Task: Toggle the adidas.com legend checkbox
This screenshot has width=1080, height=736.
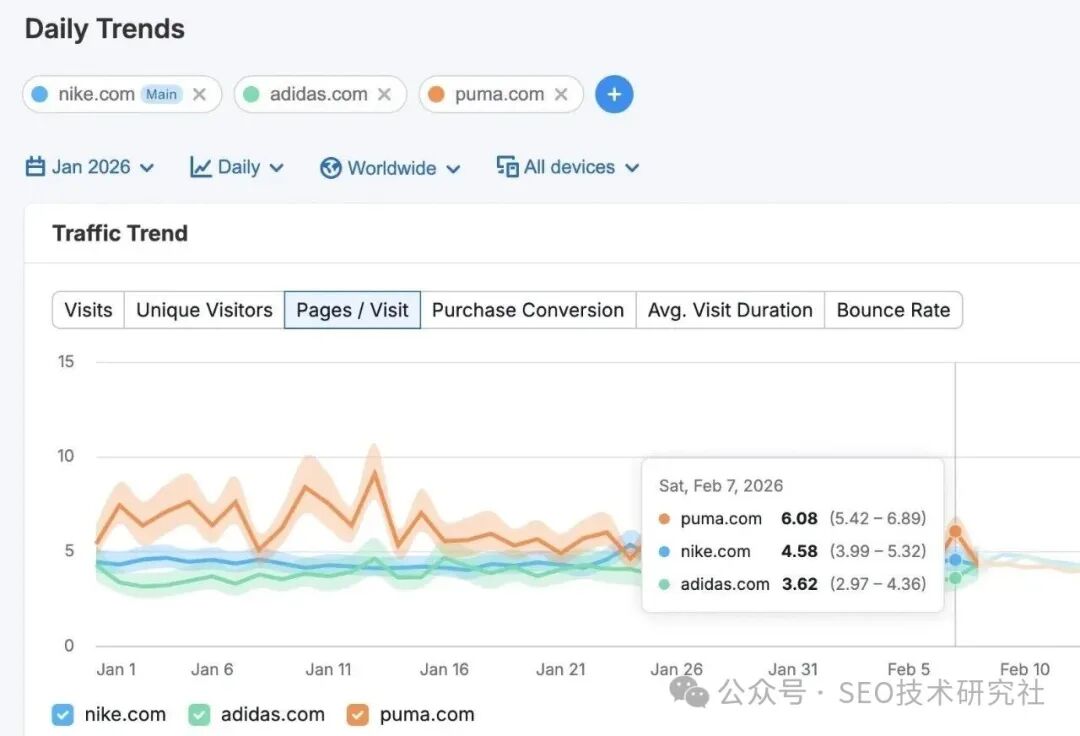Action: coord(199,715)
